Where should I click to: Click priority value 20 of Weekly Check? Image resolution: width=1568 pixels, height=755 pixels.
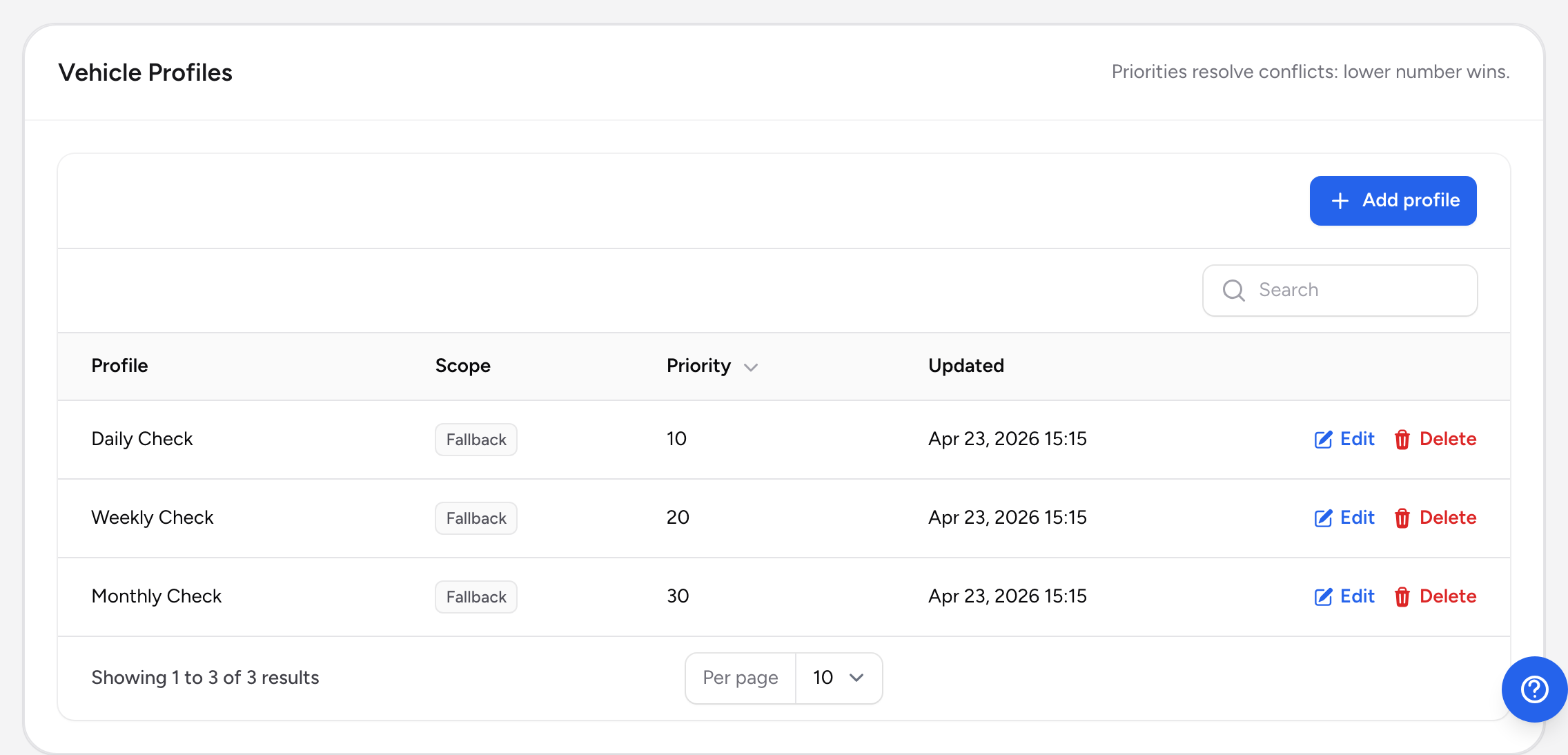pos(678,518)
